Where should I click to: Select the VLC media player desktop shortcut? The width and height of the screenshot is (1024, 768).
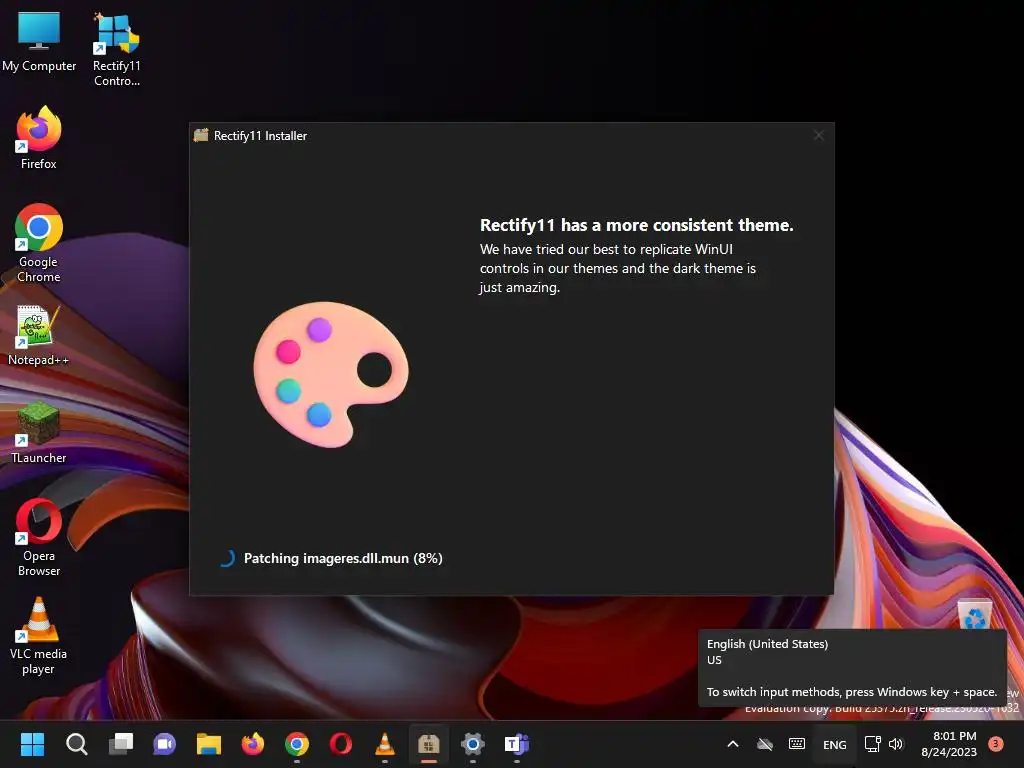tap(39, 635)
